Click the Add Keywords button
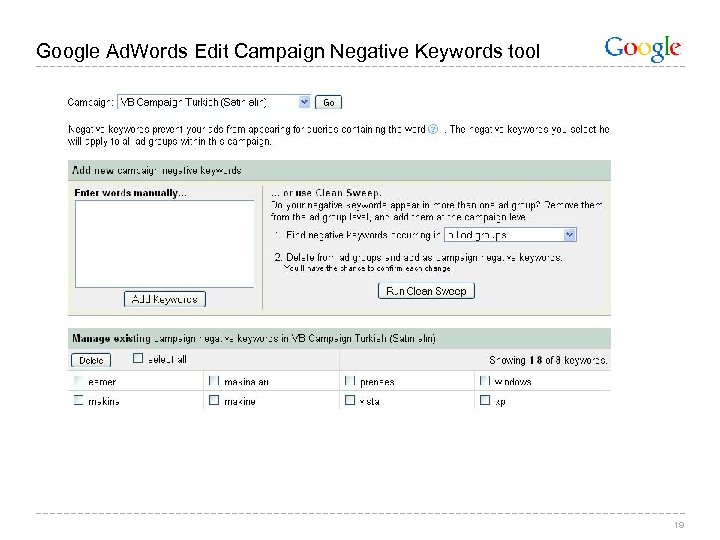This screenshot has height=540, width=720. click(x=165, y=299)
